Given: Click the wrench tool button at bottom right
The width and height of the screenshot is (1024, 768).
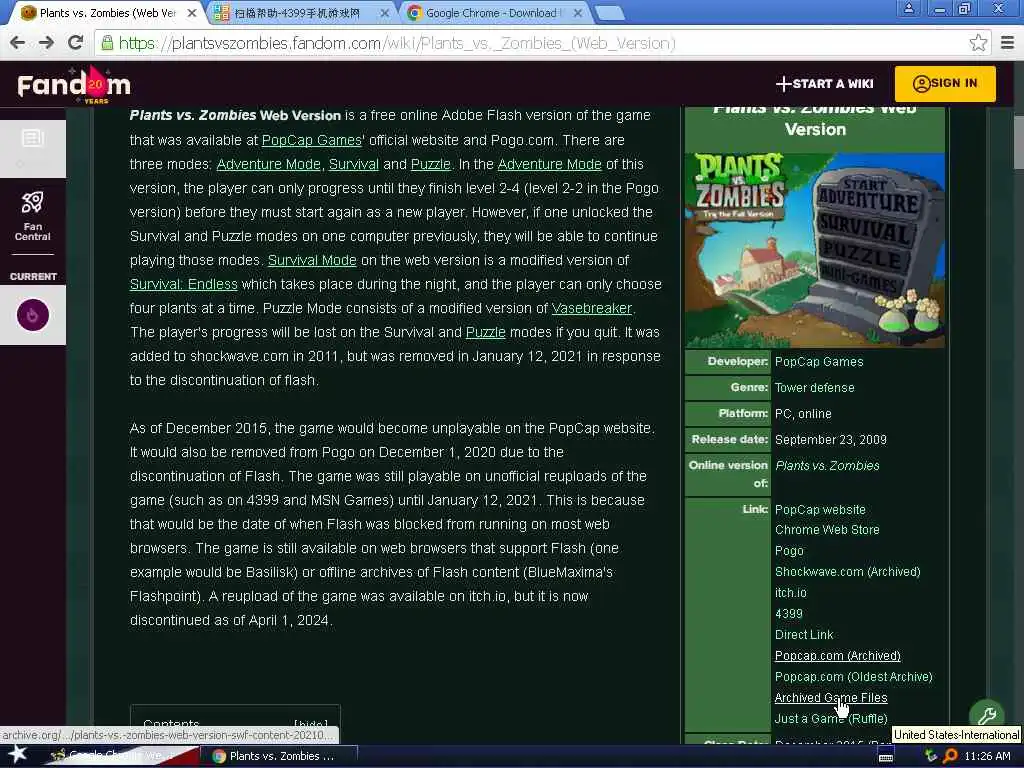Looking at the screenshot, I should pos(986,716).
